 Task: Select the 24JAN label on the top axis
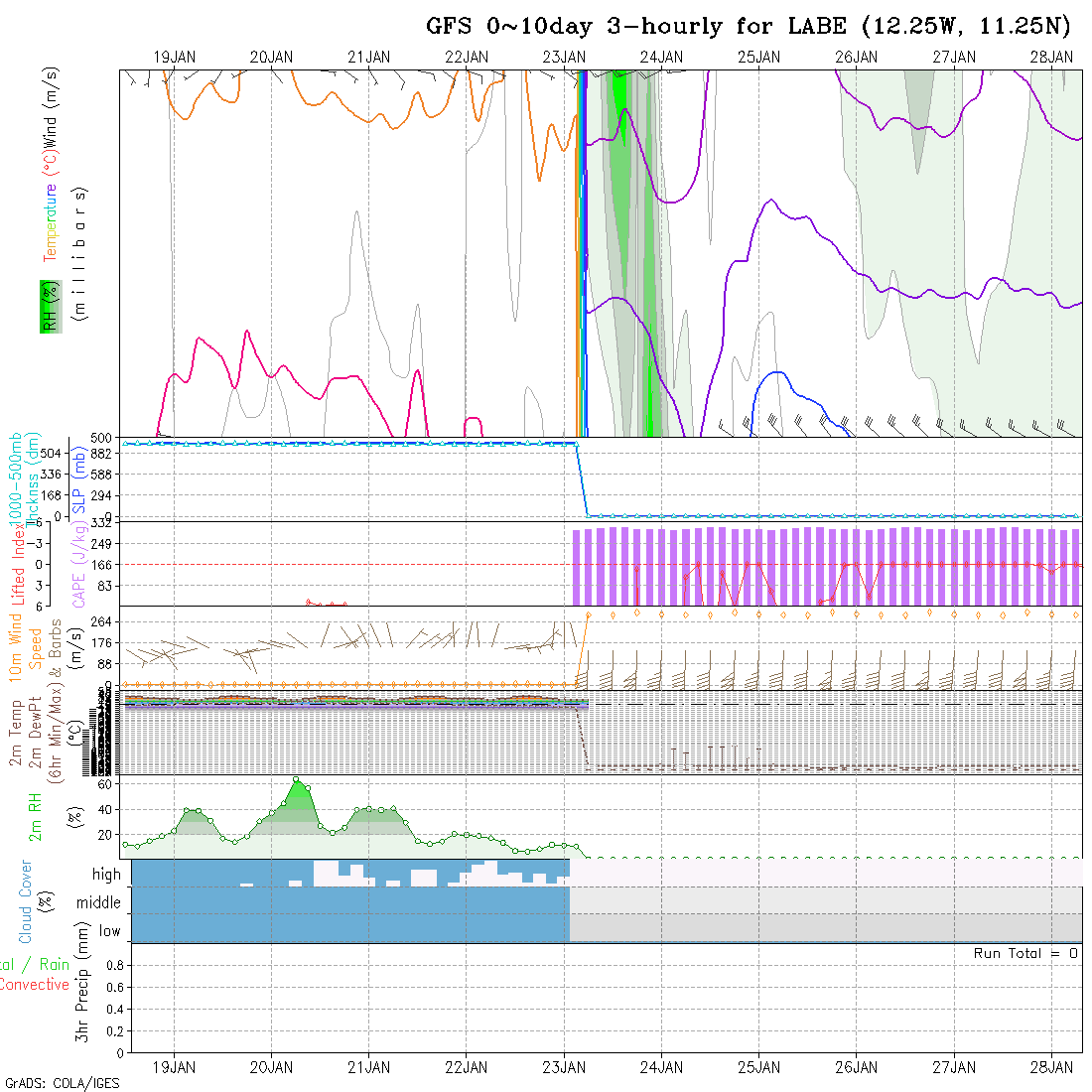click(x=661, y=58)
